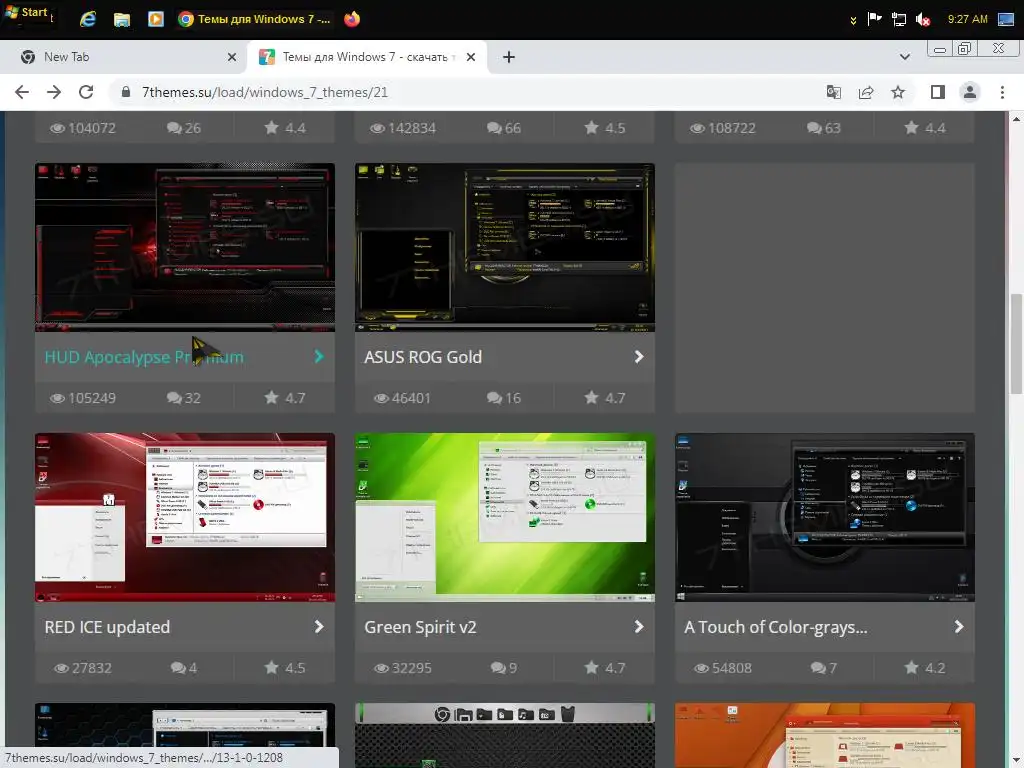Open the network status tray icon

[x=899, y=19]
